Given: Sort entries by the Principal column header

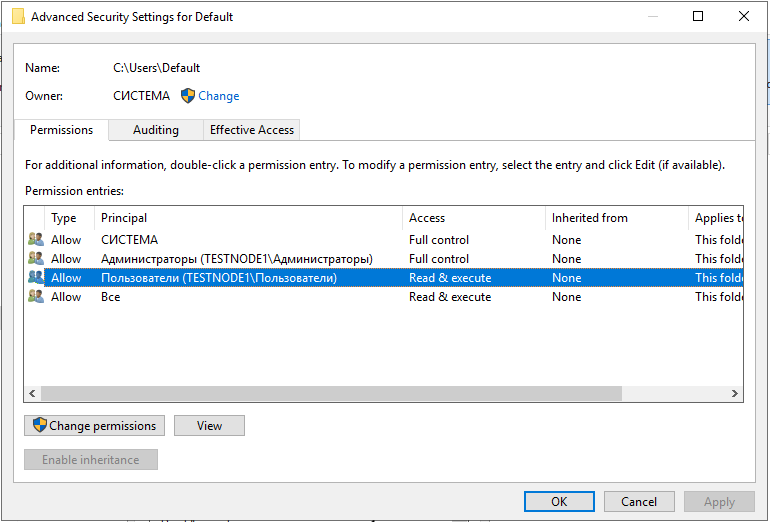Looking at the screenshot, I should coord(248,218).
